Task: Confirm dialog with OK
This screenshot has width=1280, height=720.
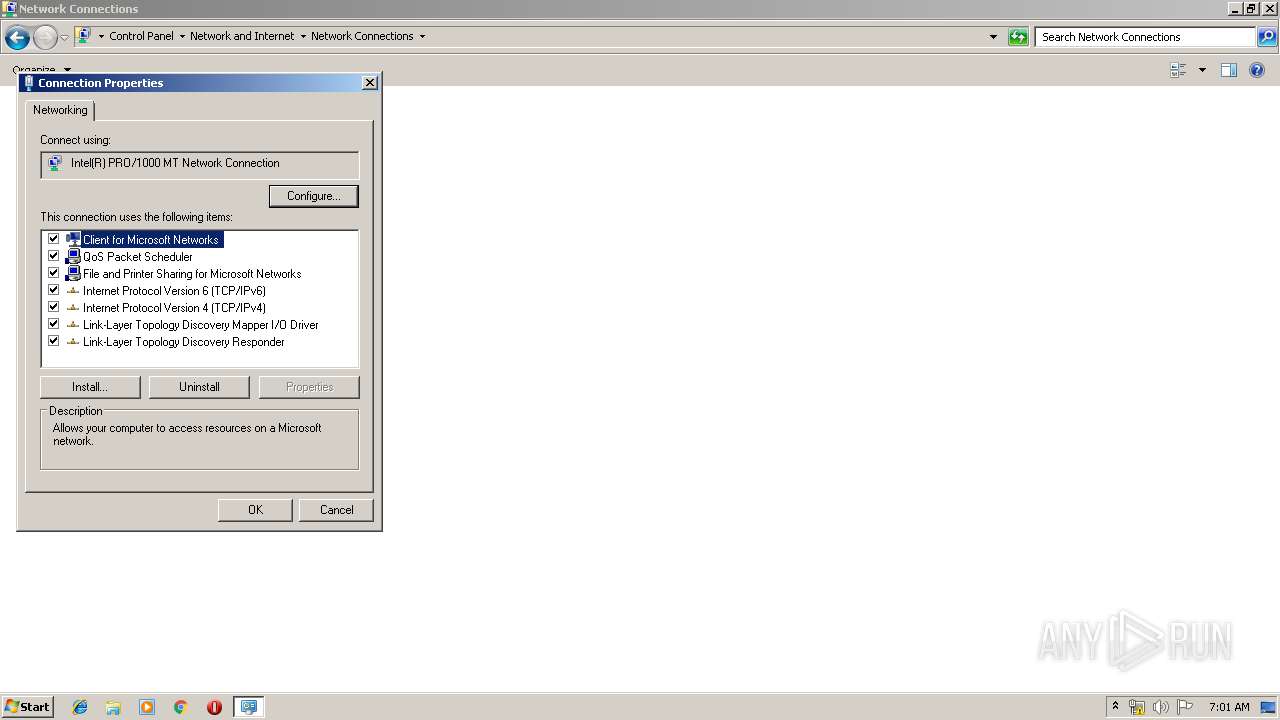Action: [x=255, y=510]
